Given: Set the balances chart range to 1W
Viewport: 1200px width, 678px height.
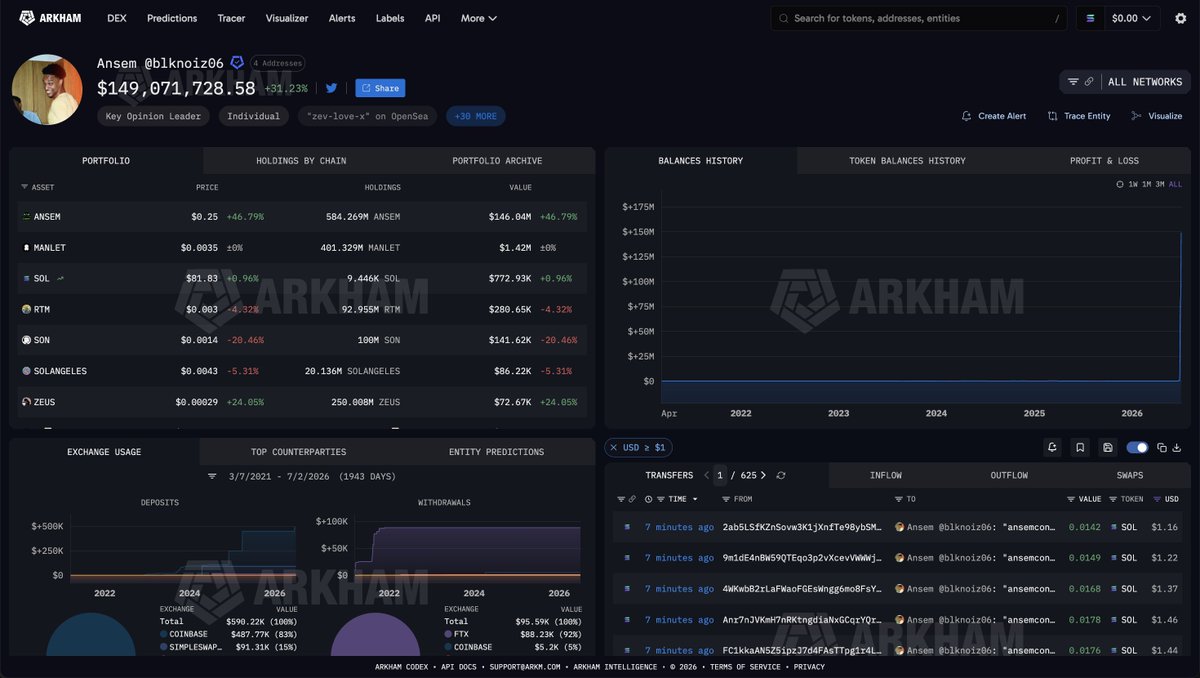Looking at the screenshot, I should tap(1133, 184).
